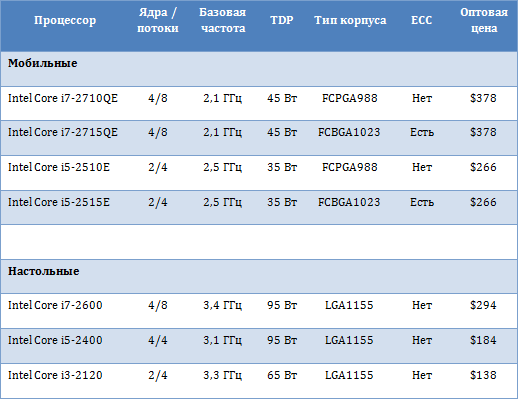Click FCBGA1023 package in i5-2515E row
518x399 pixels.
(x=349, y=202)
